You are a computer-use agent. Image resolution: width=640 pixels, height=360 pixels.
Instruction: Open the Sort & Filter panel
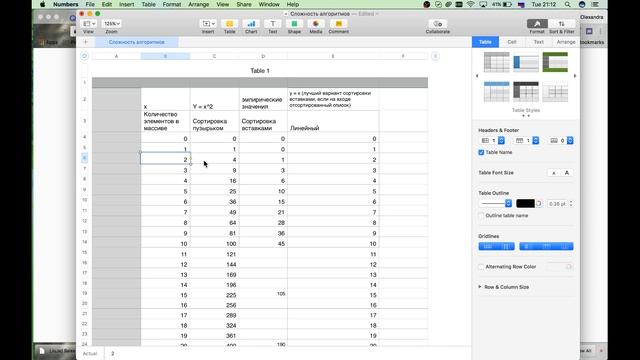click(x=562, y=24)
